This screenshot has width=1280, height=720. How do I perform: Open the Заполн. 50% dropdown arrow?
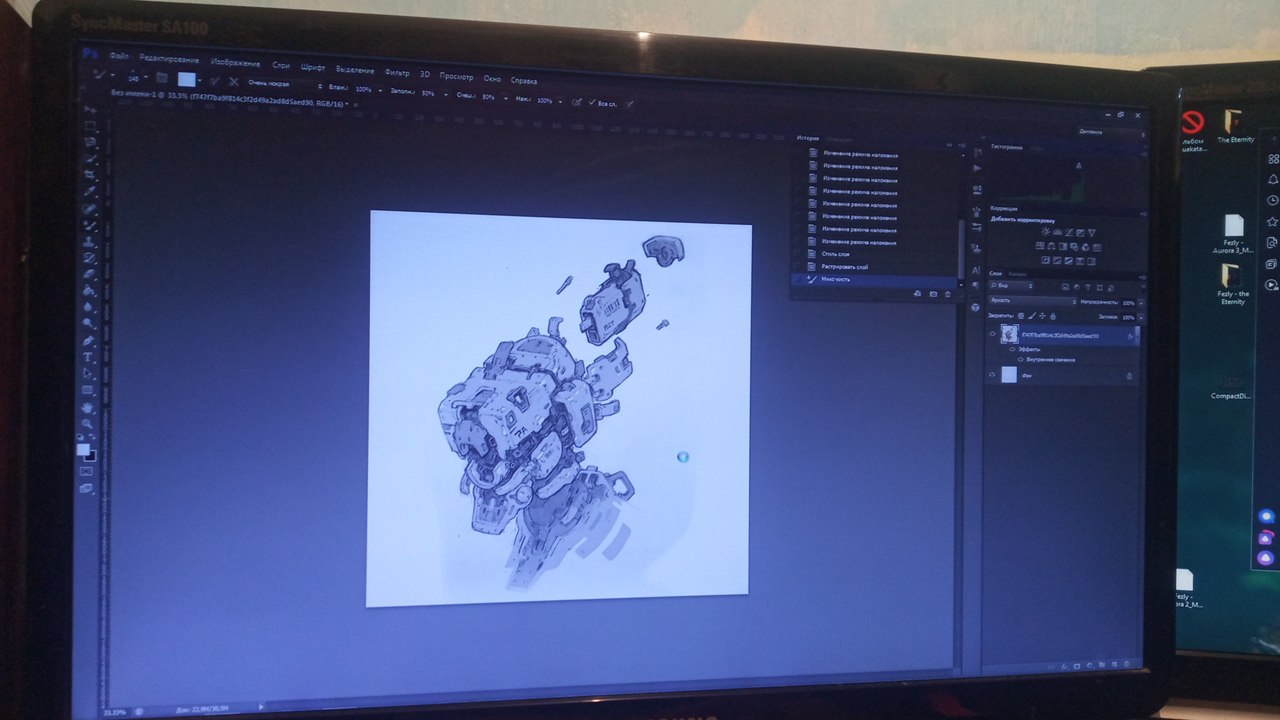point(445,94)
